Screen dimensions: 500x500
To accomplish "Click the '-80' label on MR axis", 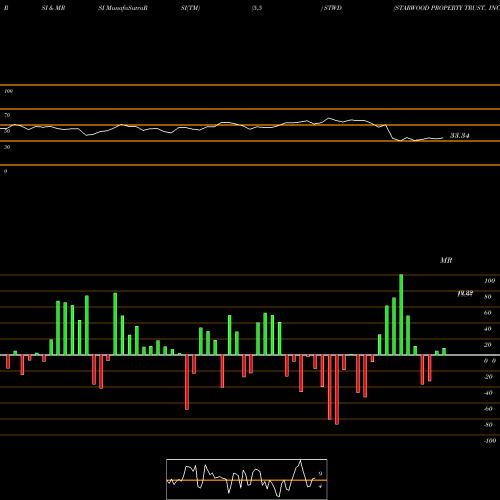I will [488, 425].
